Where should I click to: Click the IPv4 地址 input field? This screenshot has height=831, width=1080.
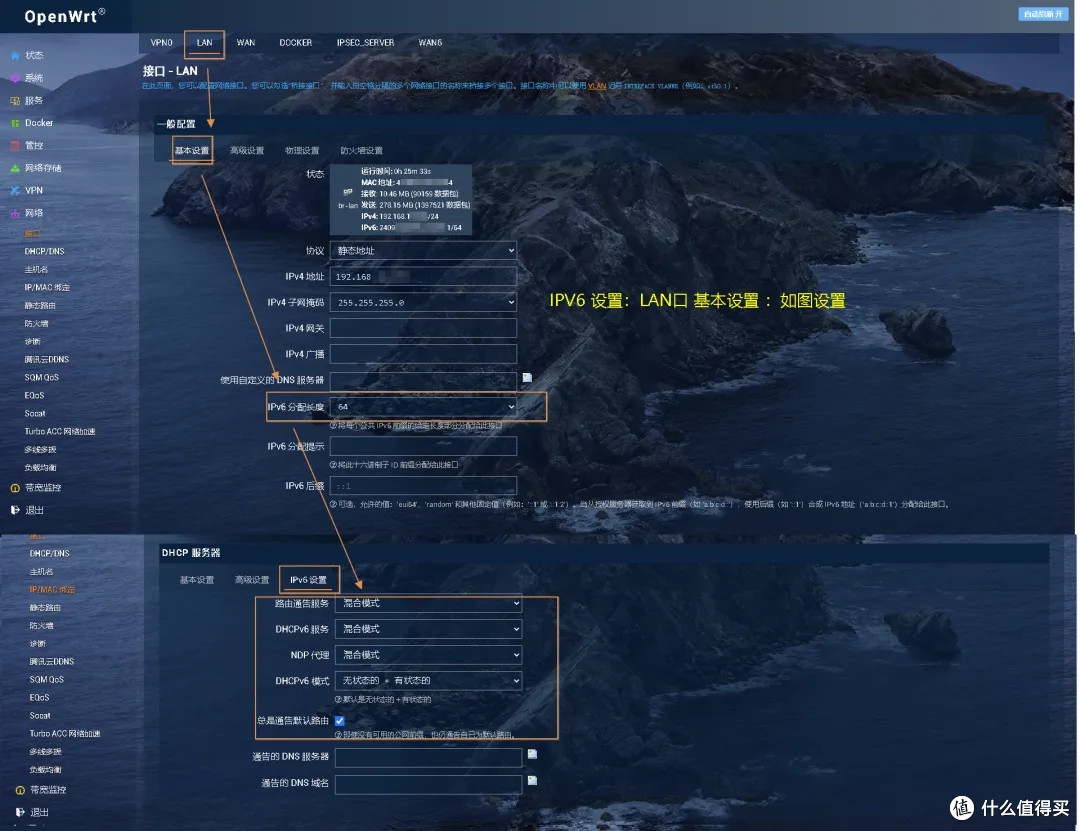[x=424, y=277]
